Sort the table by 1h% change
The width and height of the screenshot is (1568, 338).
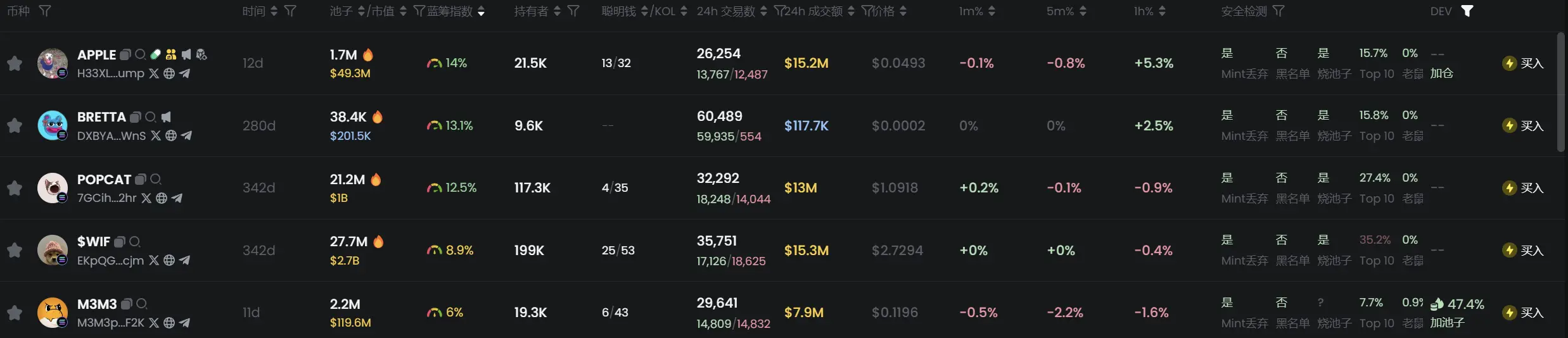click(x=1162, y=11)
